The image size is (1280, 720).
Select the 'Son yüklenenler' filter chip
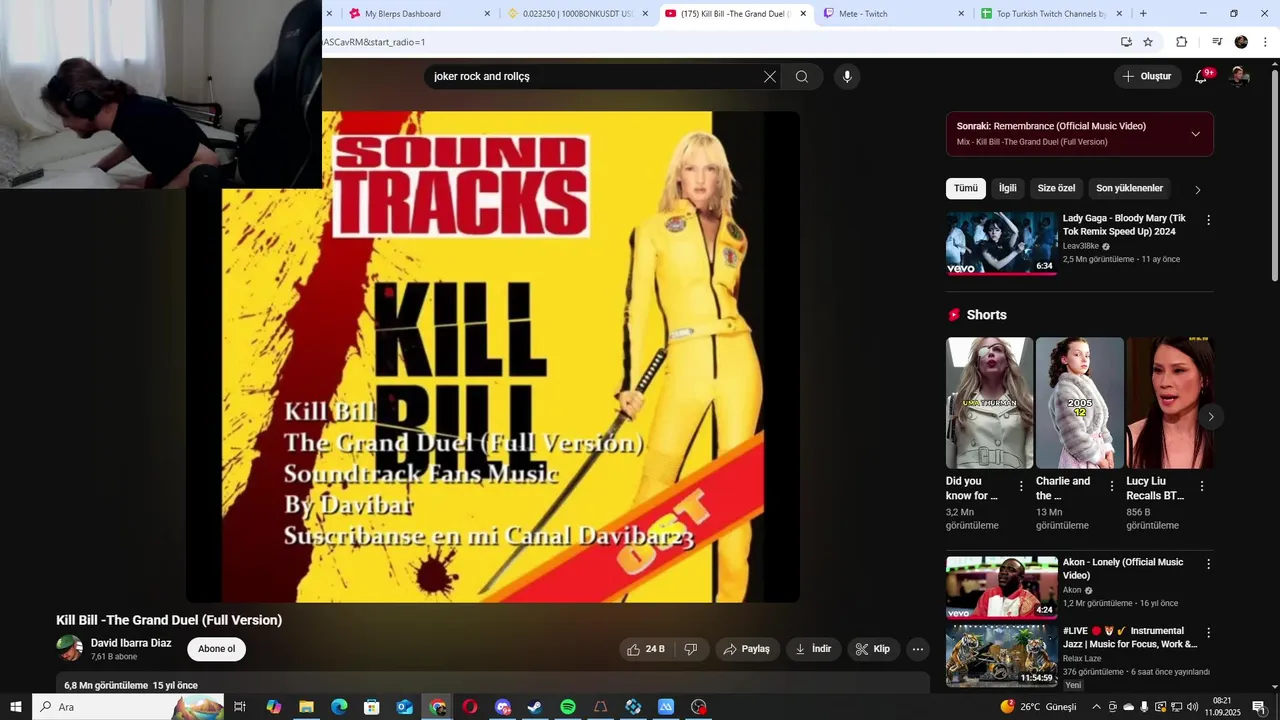click(1129, 188)
